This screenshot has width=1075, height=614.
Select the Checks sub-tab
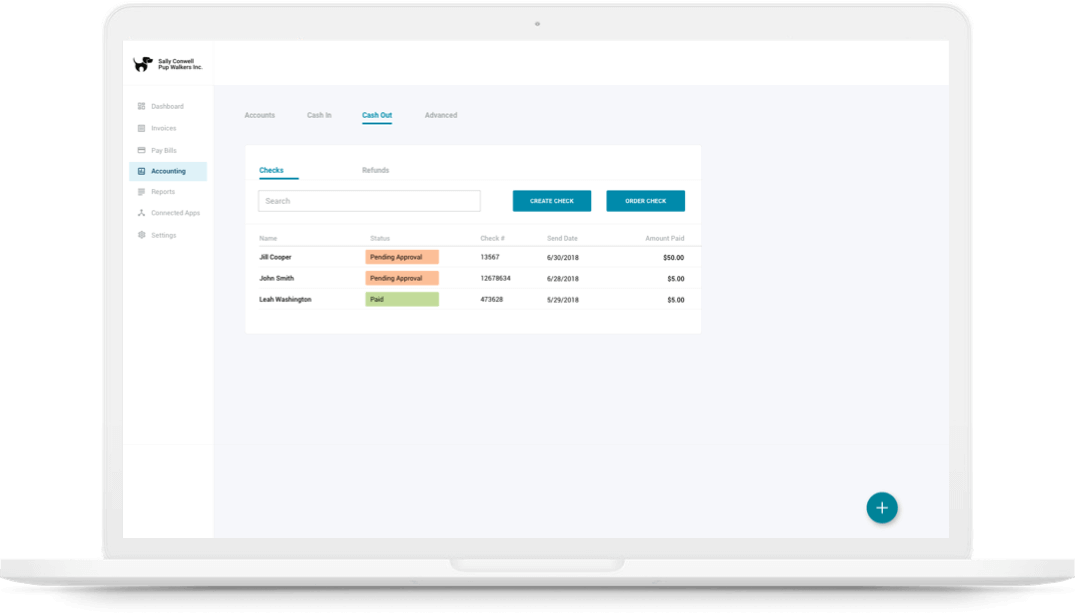coord(271,171)
